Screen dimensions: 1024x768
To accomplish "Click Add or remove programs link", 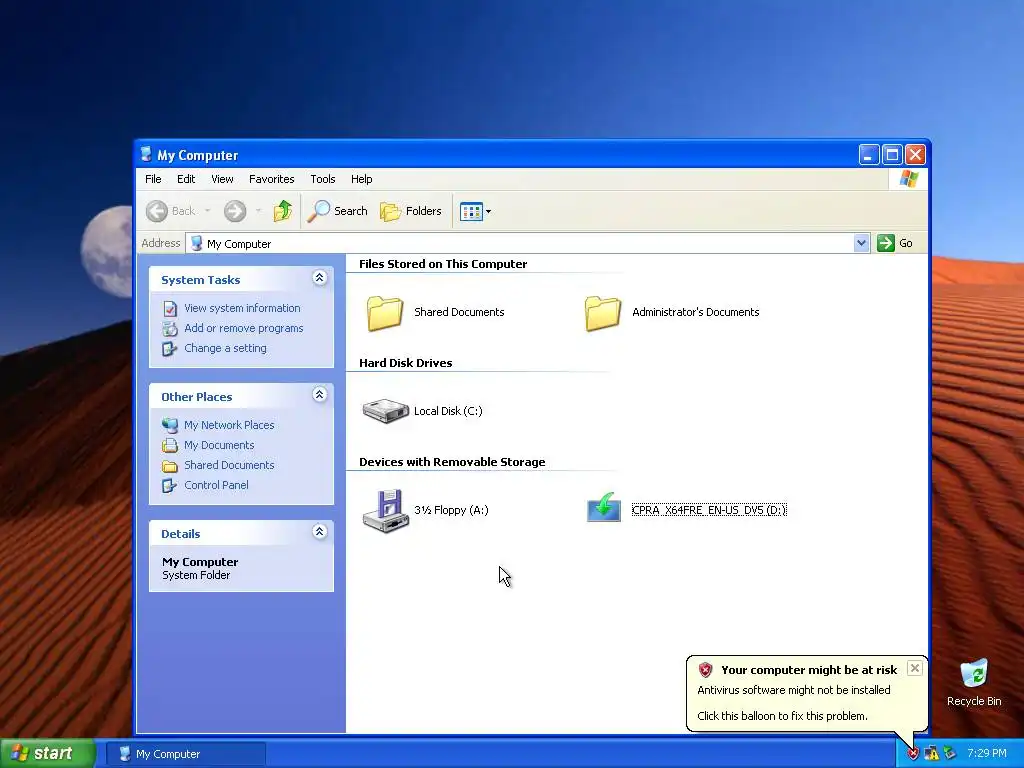I will point(244,328).
